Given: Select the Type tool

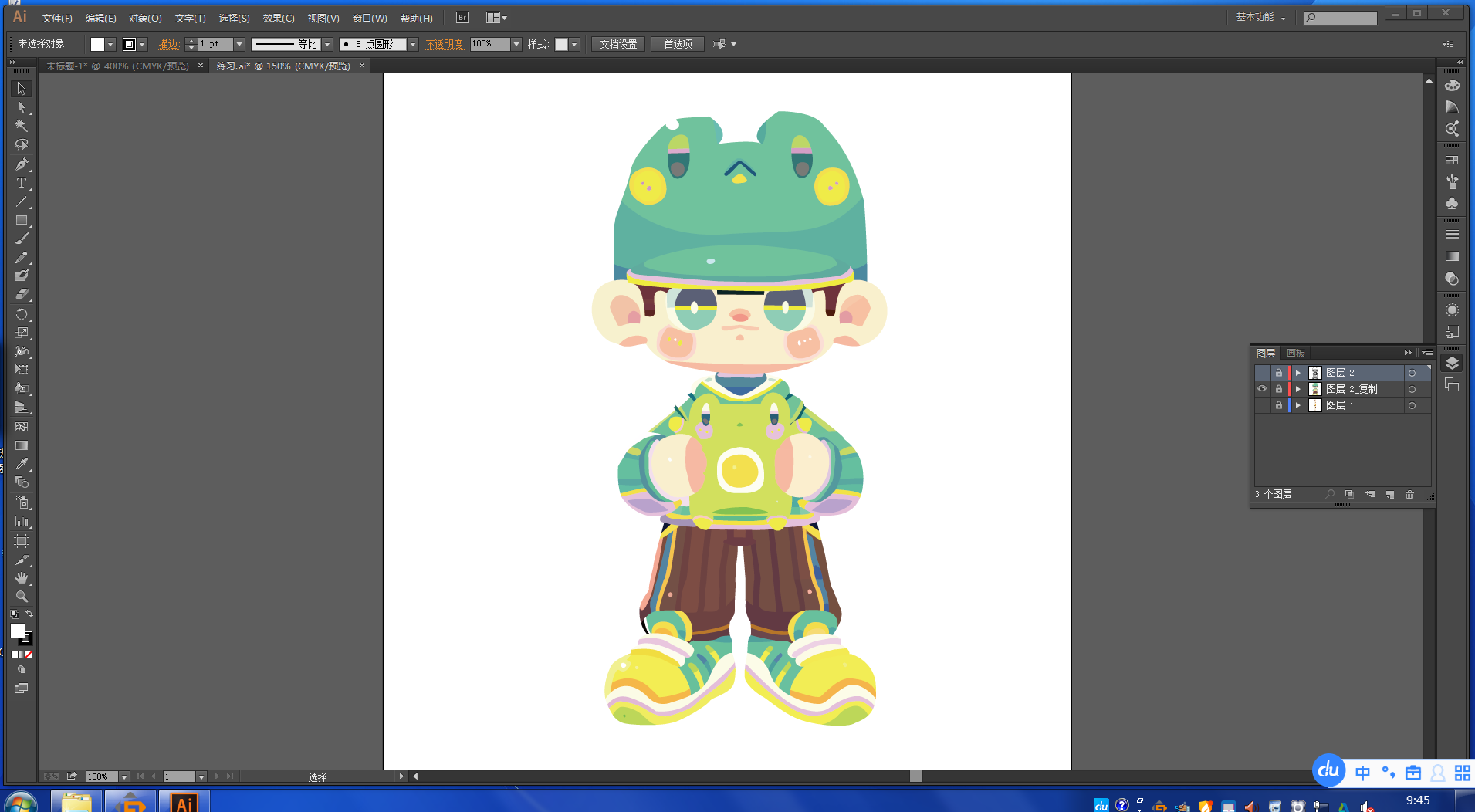Looking at the screenshot, I should (22, 183).
